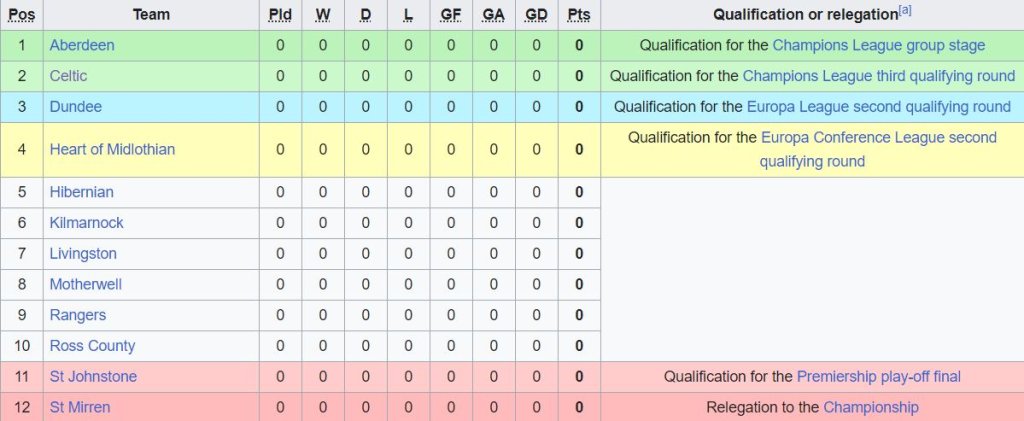
Task: Open the Championship relegation link
Action: (870, 407)
